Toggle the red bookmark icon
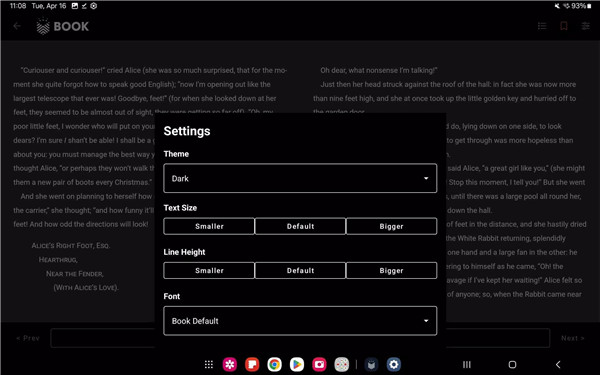600x375 pixels. click(x=564, y=26)
